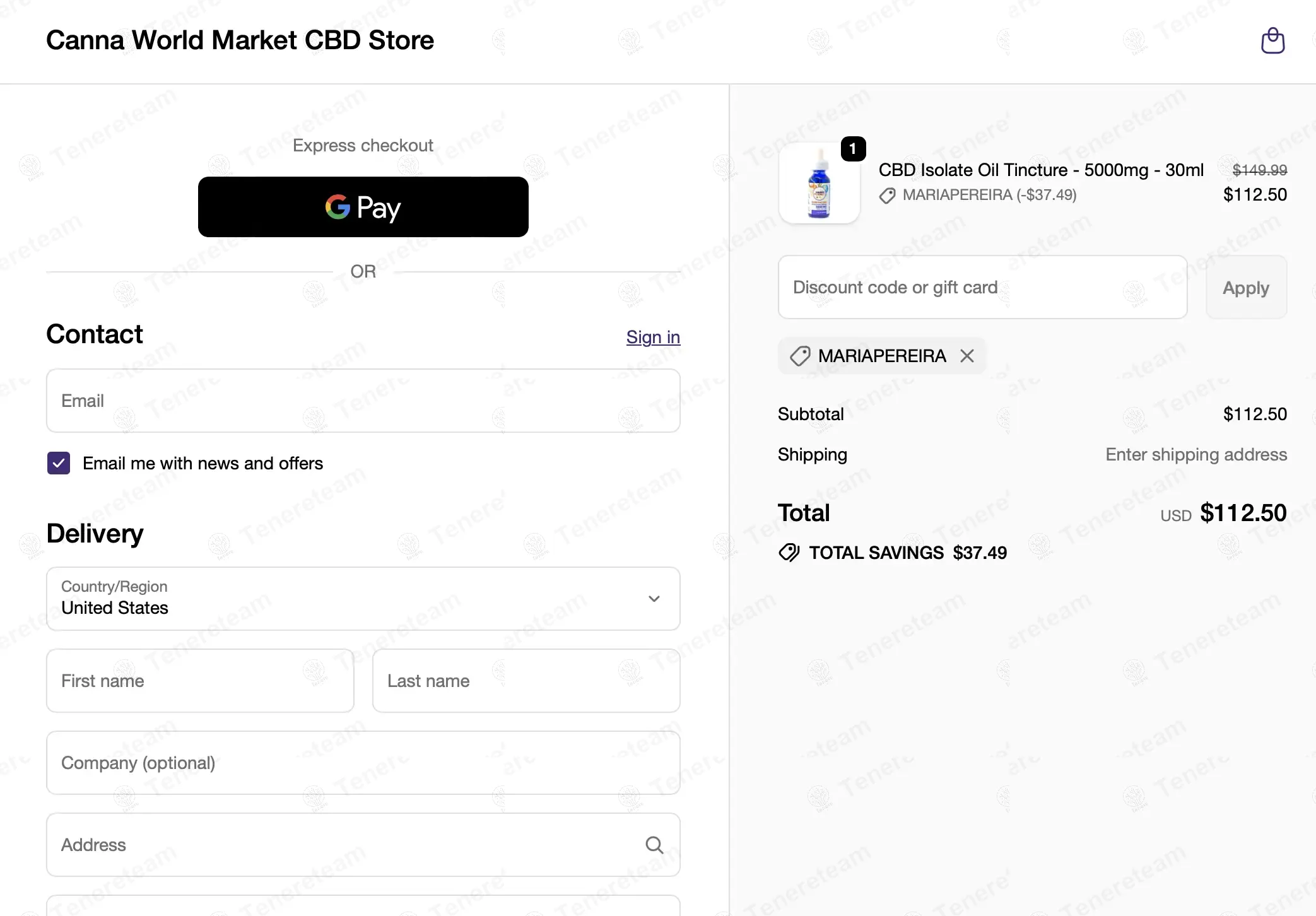Image resolution: width=1316 pixels, height=916 pixels.
Task: Click the discount tag icon under product name
Action: (x=887, y=196)
